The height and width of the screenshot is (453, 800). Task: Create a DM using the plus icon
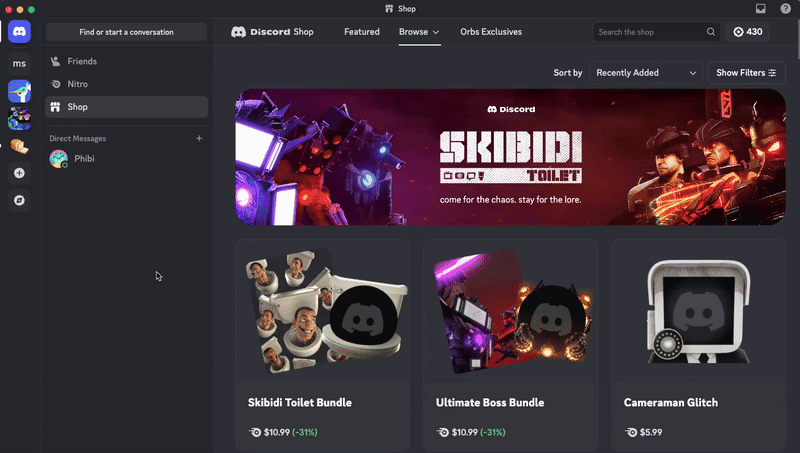pyautogui.click(x=199, y=138)
